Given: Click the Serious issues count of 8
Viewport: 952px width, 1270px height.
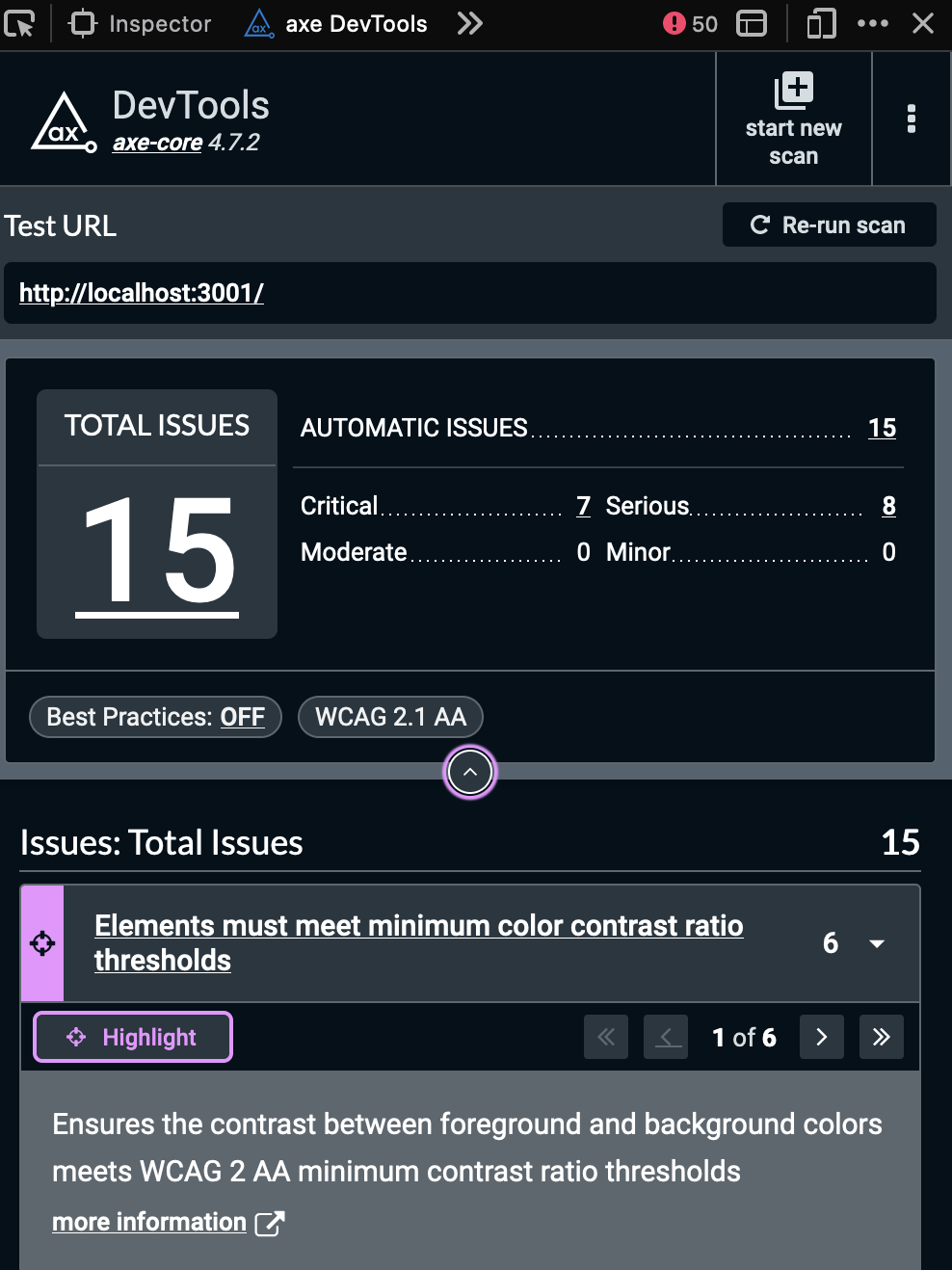Looking at the screenshot, I should tap(888, 506).
